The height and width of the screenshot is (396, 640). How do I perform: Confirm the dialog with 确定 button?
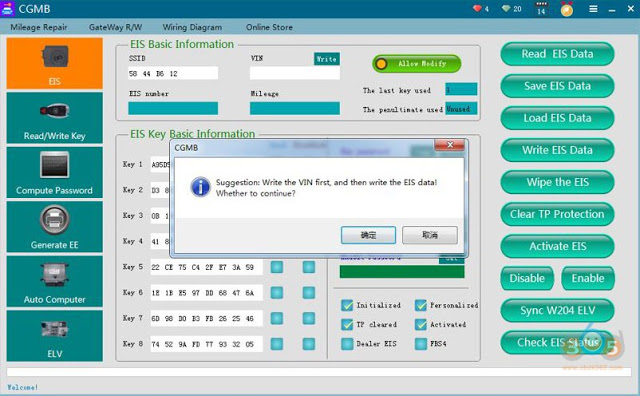368,235
